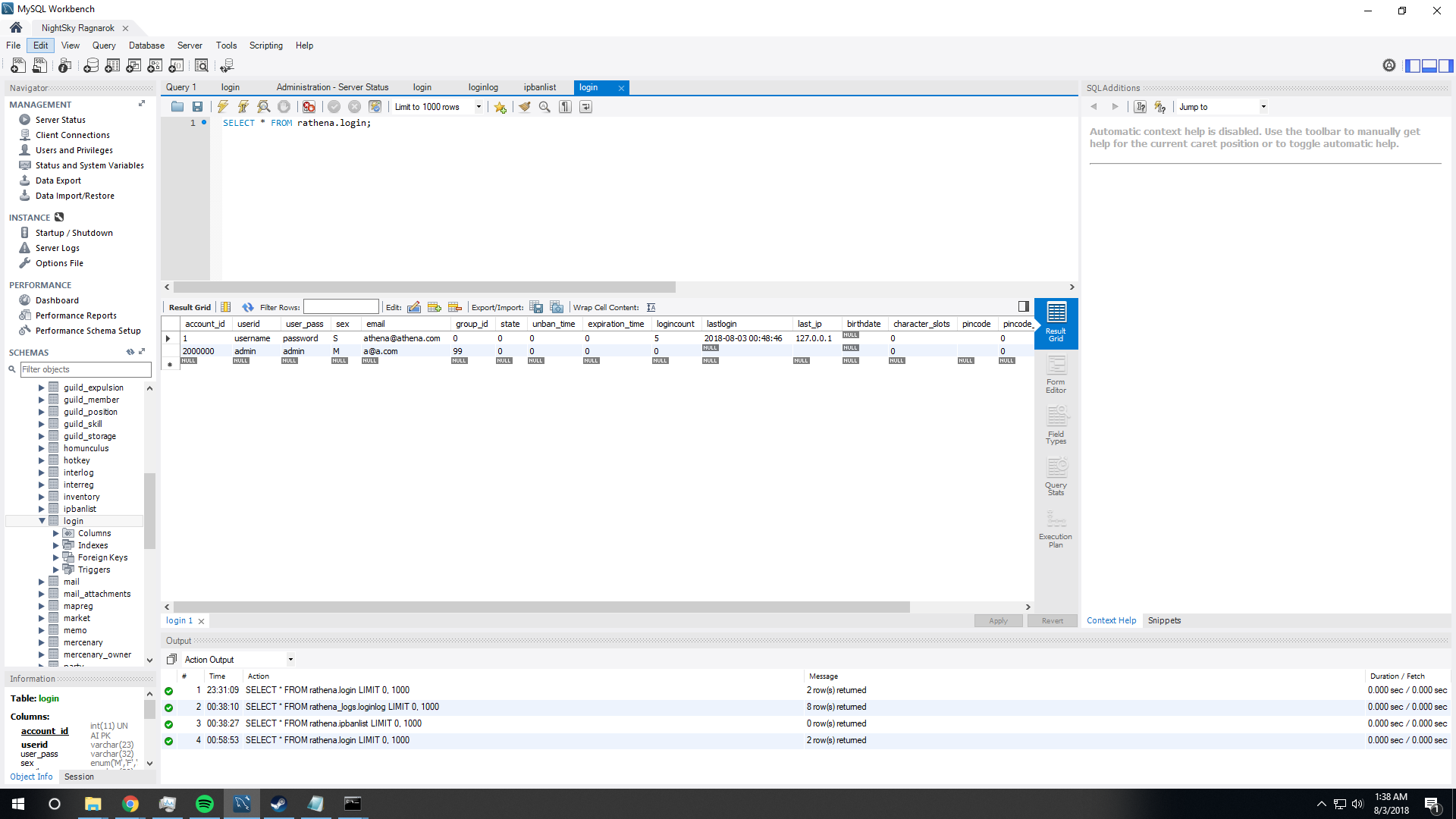
Task: Import records from an external file
Action: (557, 307)
